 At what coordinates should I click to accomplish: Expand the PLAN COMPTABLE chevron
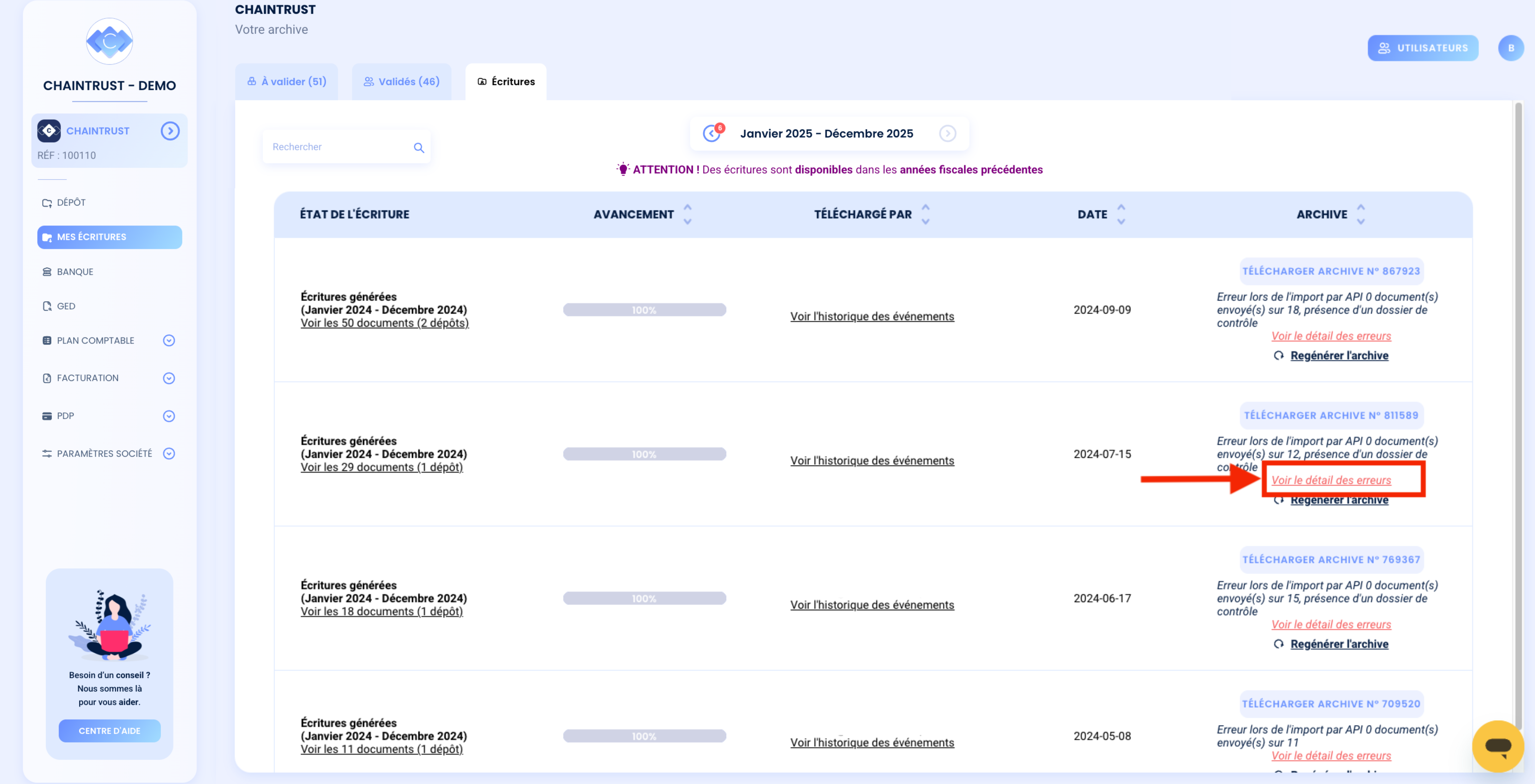[169, 341]
